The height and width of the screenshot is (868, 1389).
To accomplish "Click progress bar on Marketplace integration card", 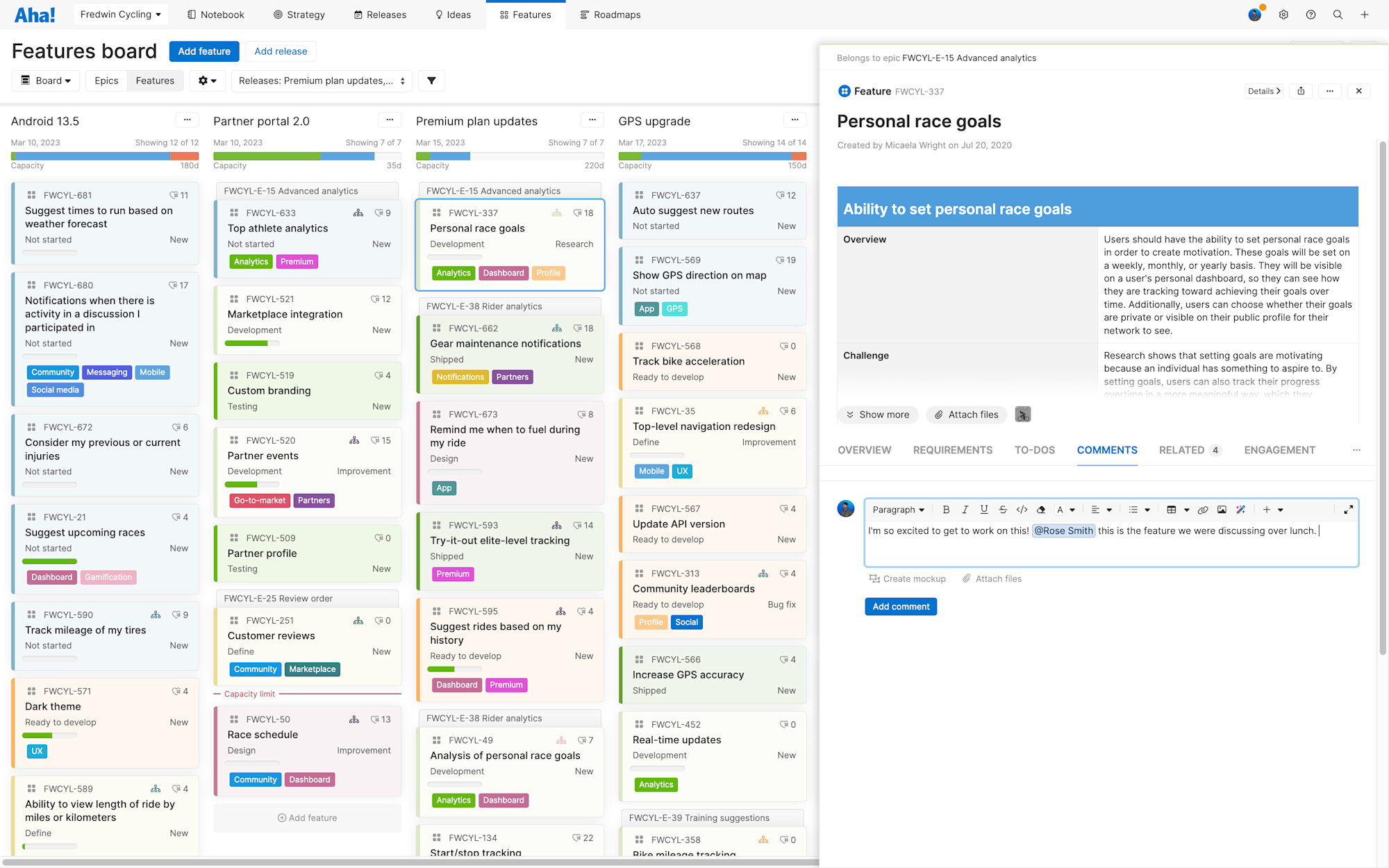I will 253,343.
